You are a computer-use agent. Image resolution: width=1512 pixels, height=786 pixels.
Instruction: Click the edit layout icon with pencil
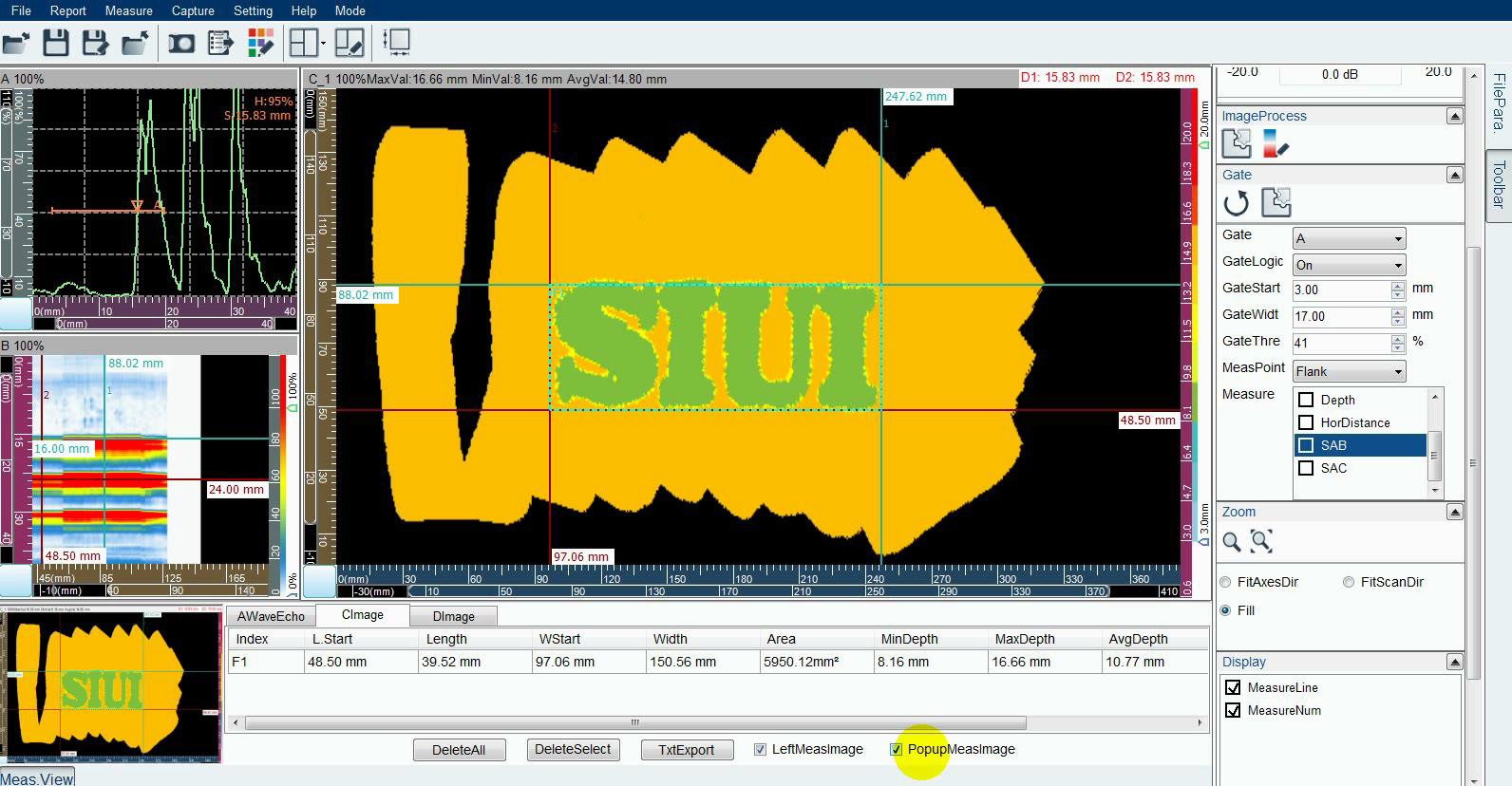pos(349,43)
